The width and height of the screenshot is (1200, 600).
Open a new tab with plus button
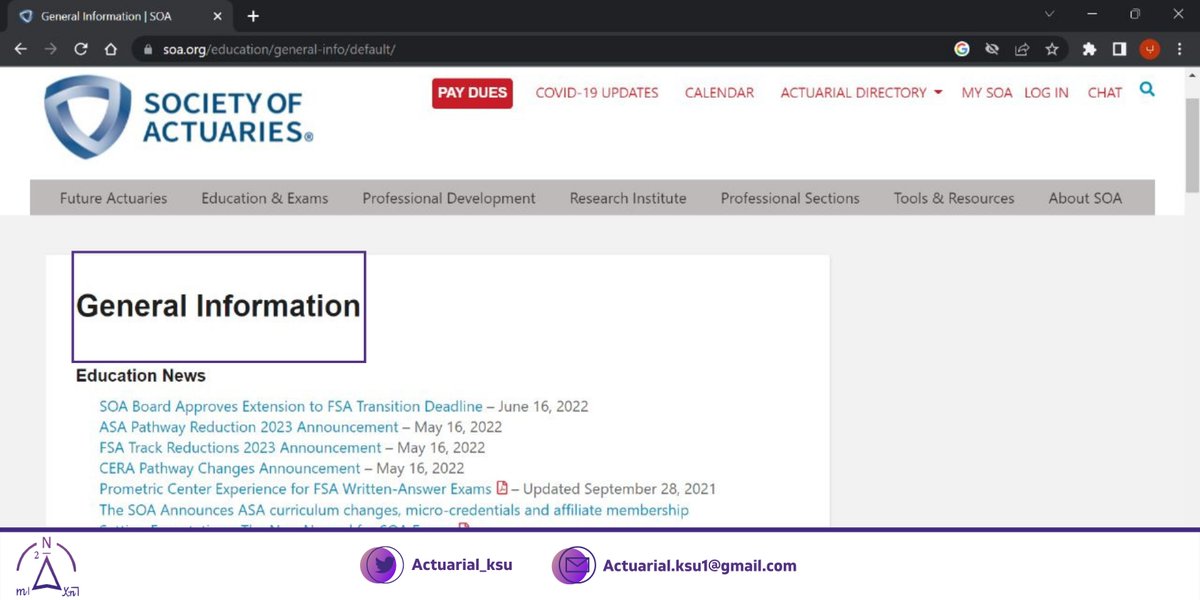click(253, 16)
